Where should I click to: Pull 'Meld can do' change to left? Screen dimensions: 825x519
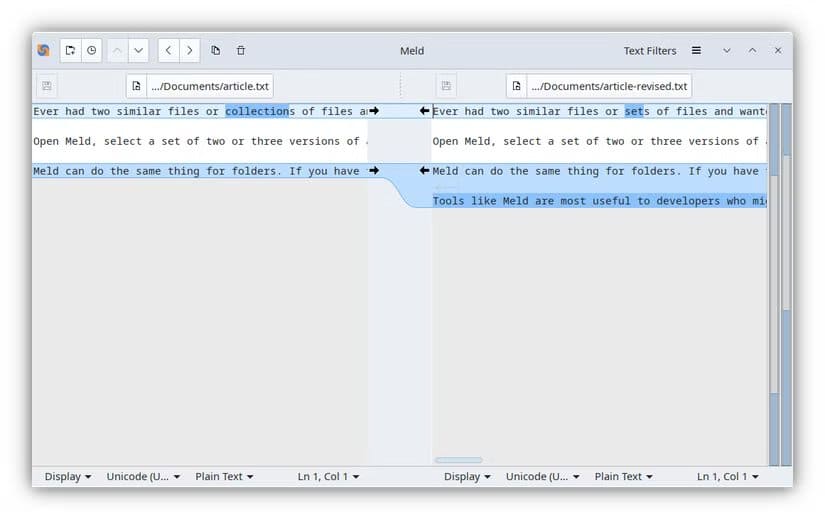click(x=424, y=171)
